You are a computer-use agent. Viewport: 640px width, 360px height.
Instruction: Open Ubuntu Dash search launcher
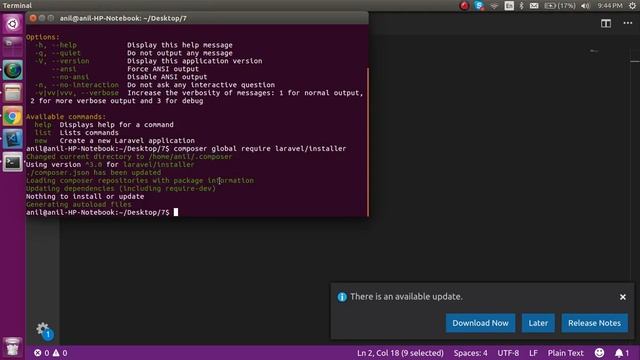tap(13, 24)
